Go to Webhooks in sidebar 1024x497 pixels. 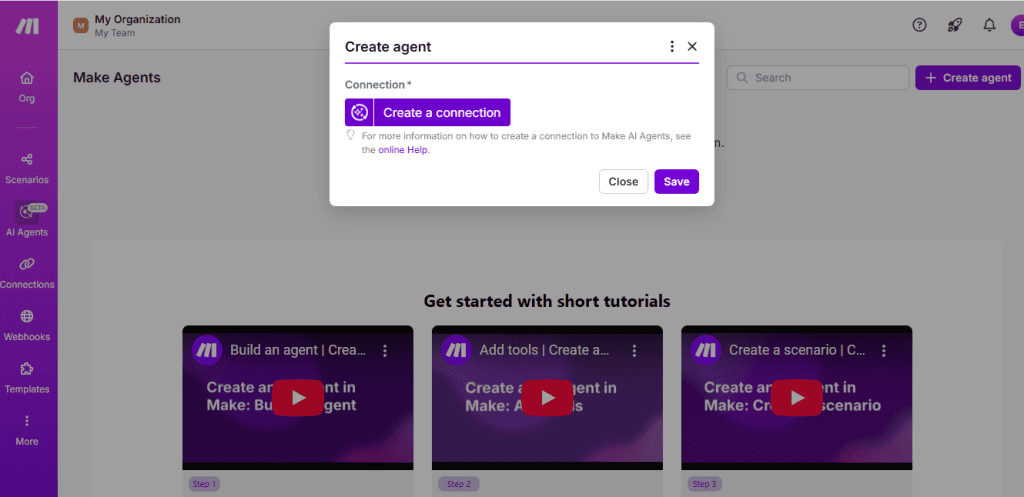click(27, 317)
